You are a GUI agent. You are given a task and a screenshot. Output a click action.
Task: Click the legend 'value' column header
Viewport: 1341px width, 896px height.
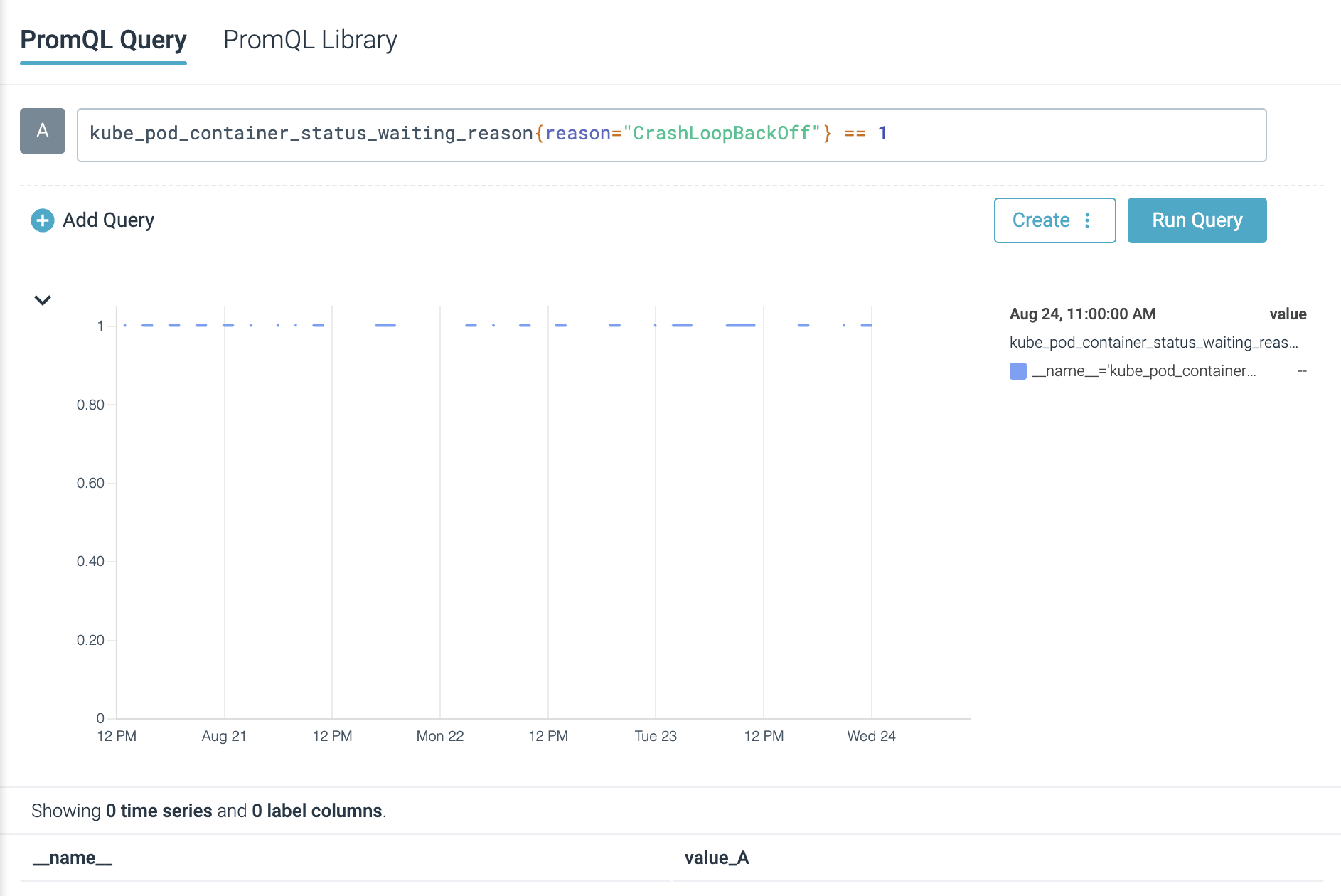coord(1288,314)
